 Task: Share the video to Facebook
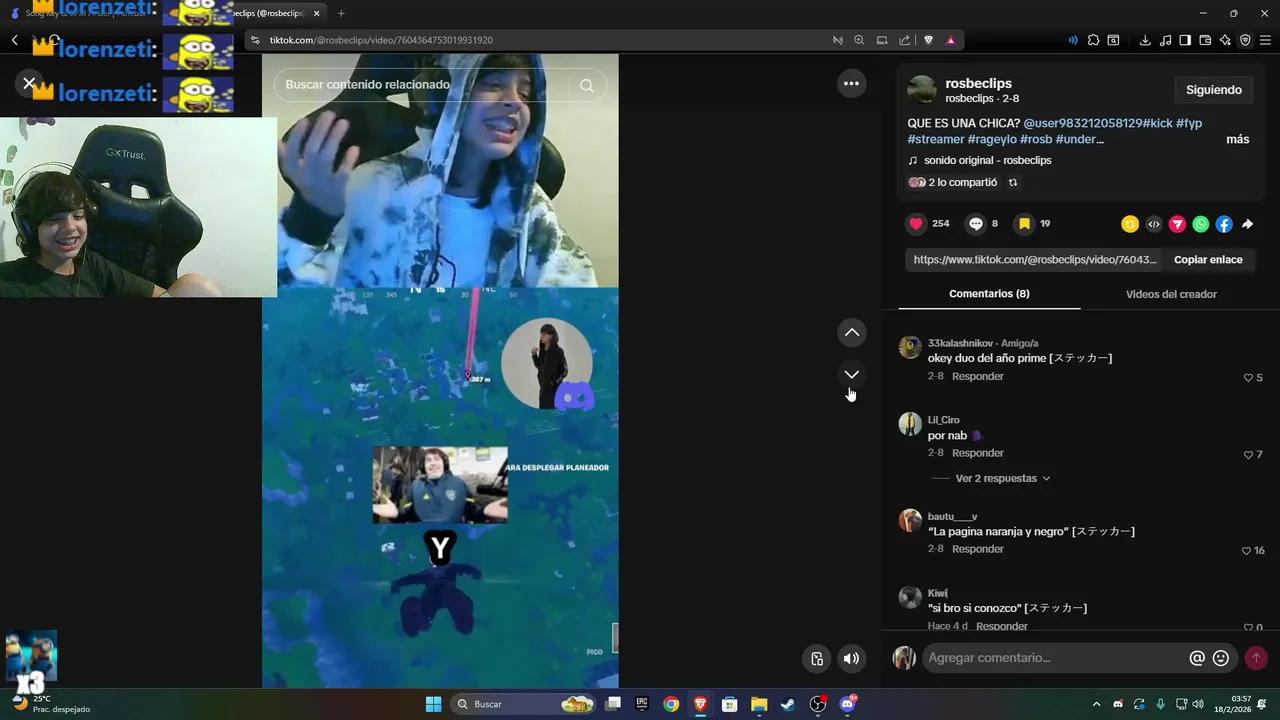coord(1224,224)
